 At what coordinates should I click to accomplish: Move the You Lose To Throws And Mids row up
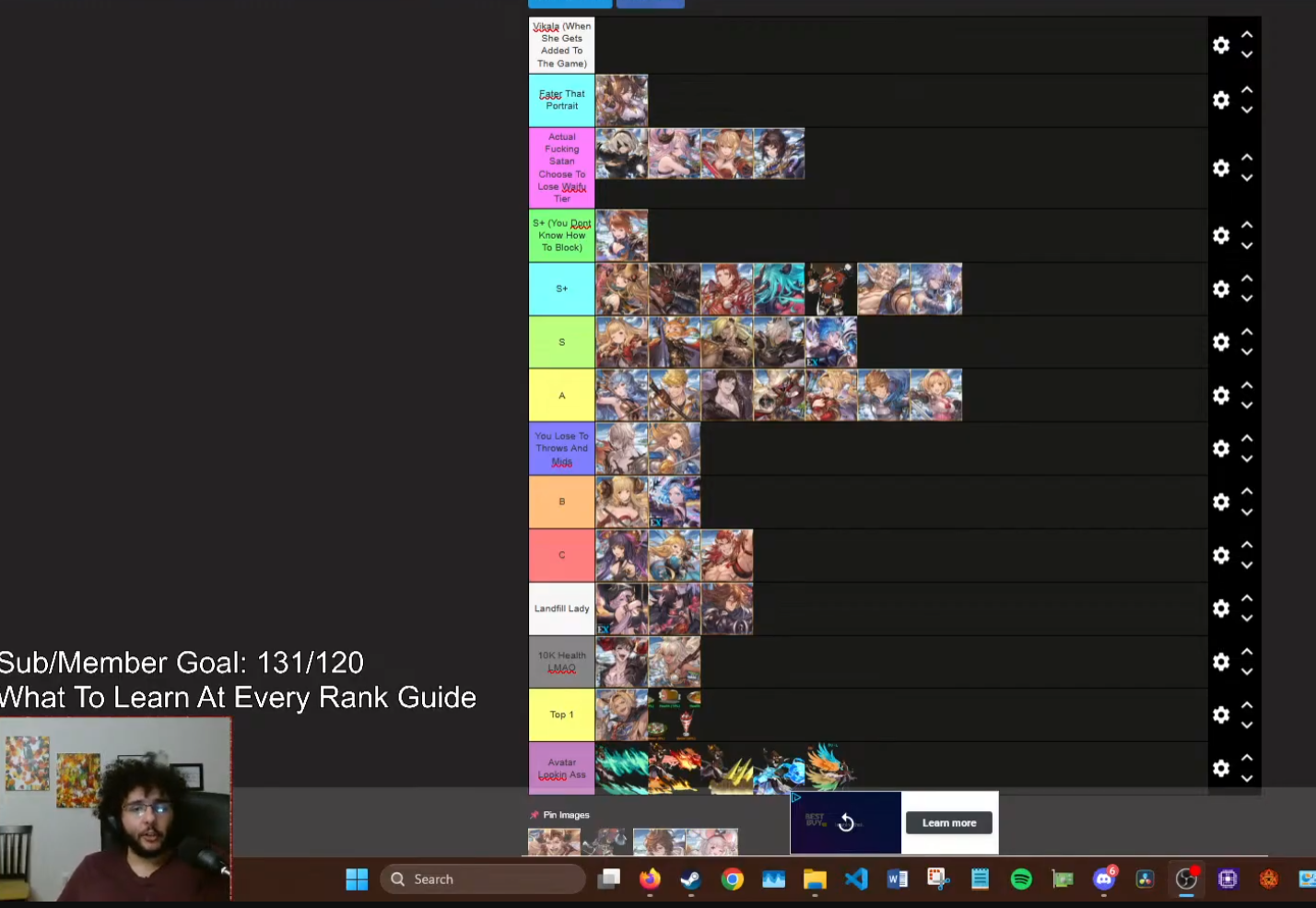[1247, 438]
